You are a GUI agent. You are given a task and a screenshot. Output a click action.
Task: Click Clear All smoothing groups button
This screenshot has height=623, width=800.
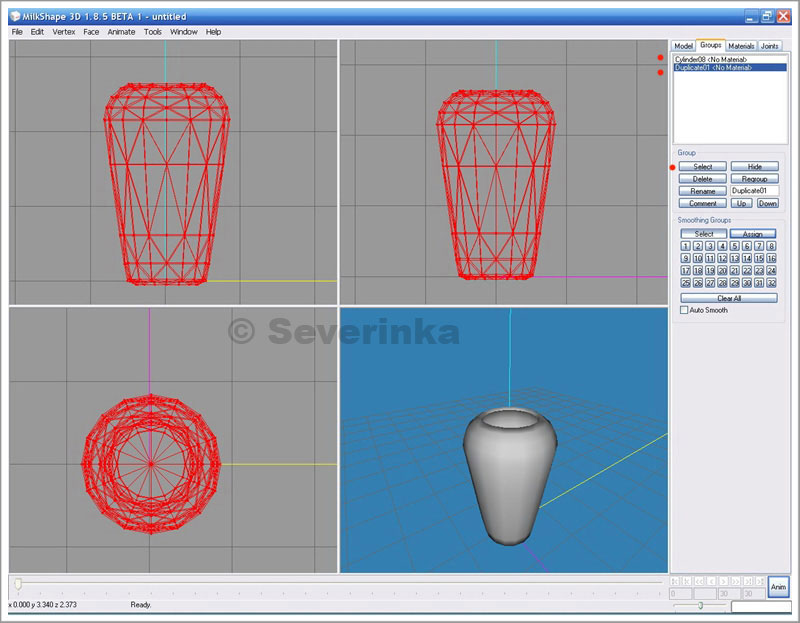click(728, 298)
